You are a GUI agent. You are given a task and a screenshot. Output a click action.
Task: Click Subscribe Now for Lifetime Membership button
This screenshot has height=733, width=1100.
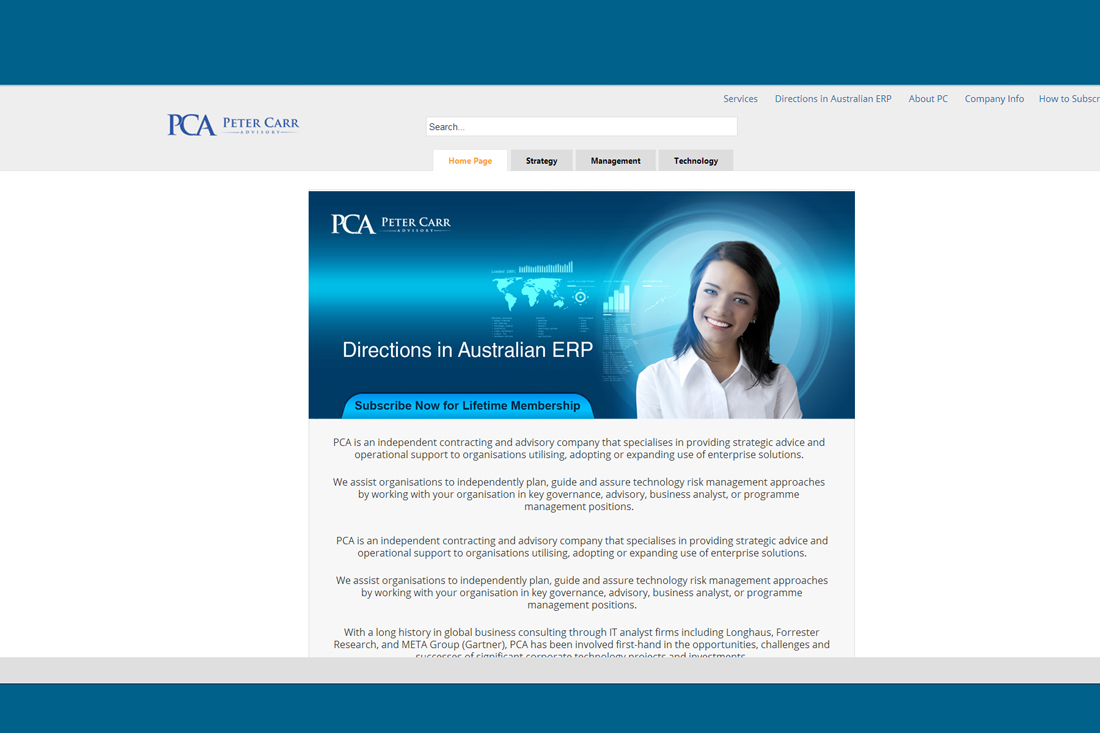[x=467, y=405]
